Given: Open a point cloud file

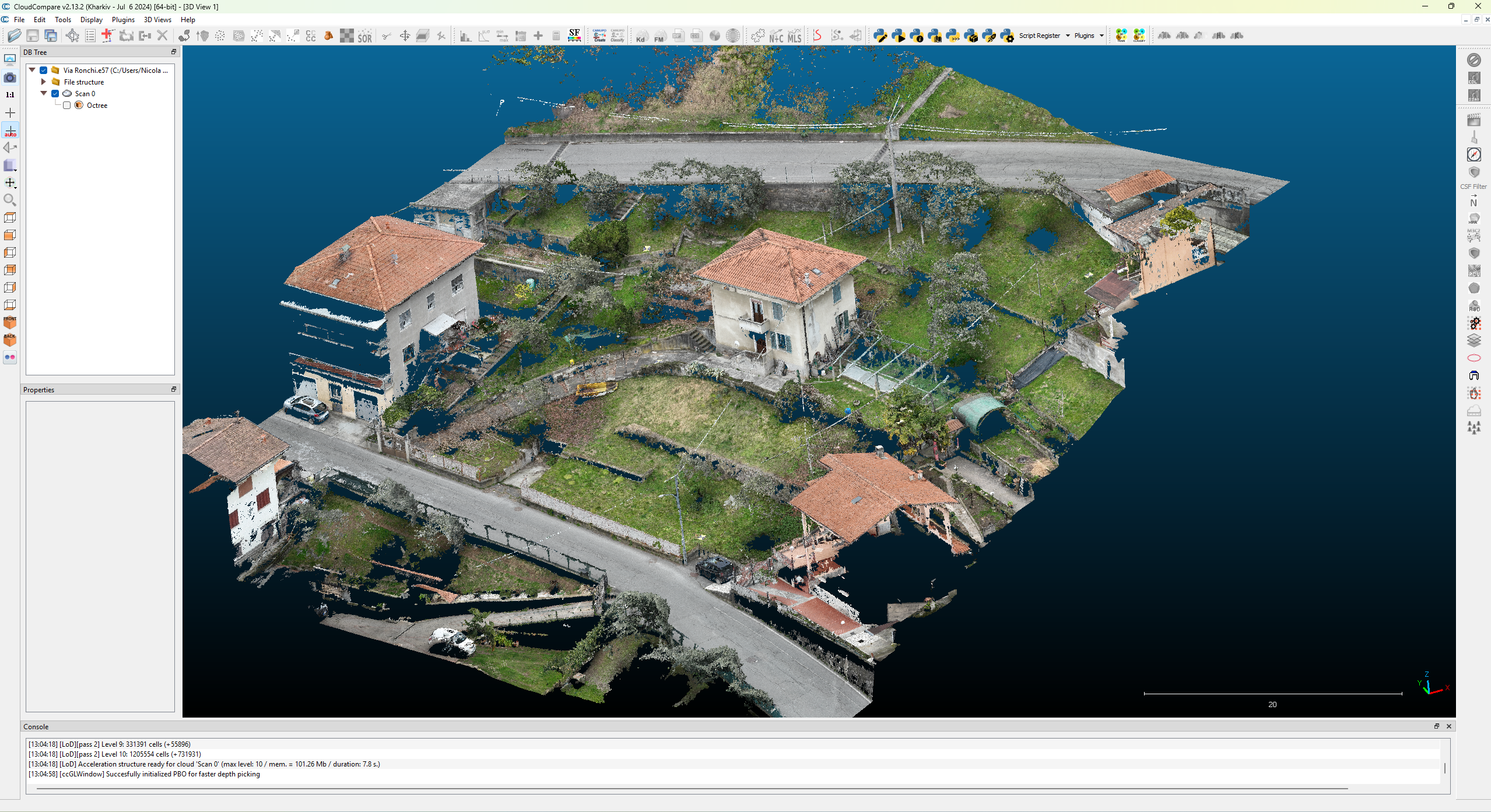Looking at the screenshot, I should tap(14, 36).
